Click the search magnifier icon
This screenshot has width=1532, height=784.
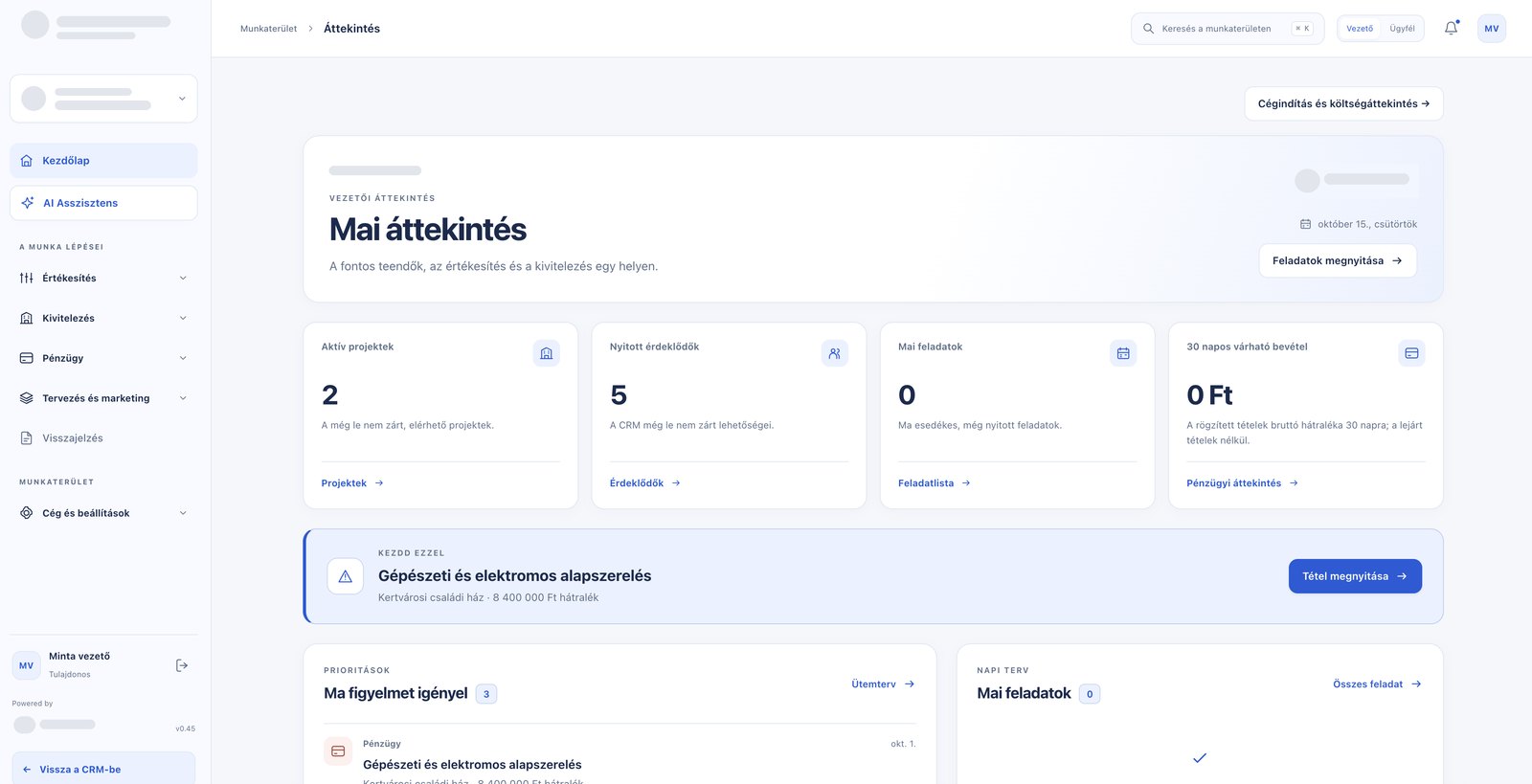click(x=1148, y=29)
